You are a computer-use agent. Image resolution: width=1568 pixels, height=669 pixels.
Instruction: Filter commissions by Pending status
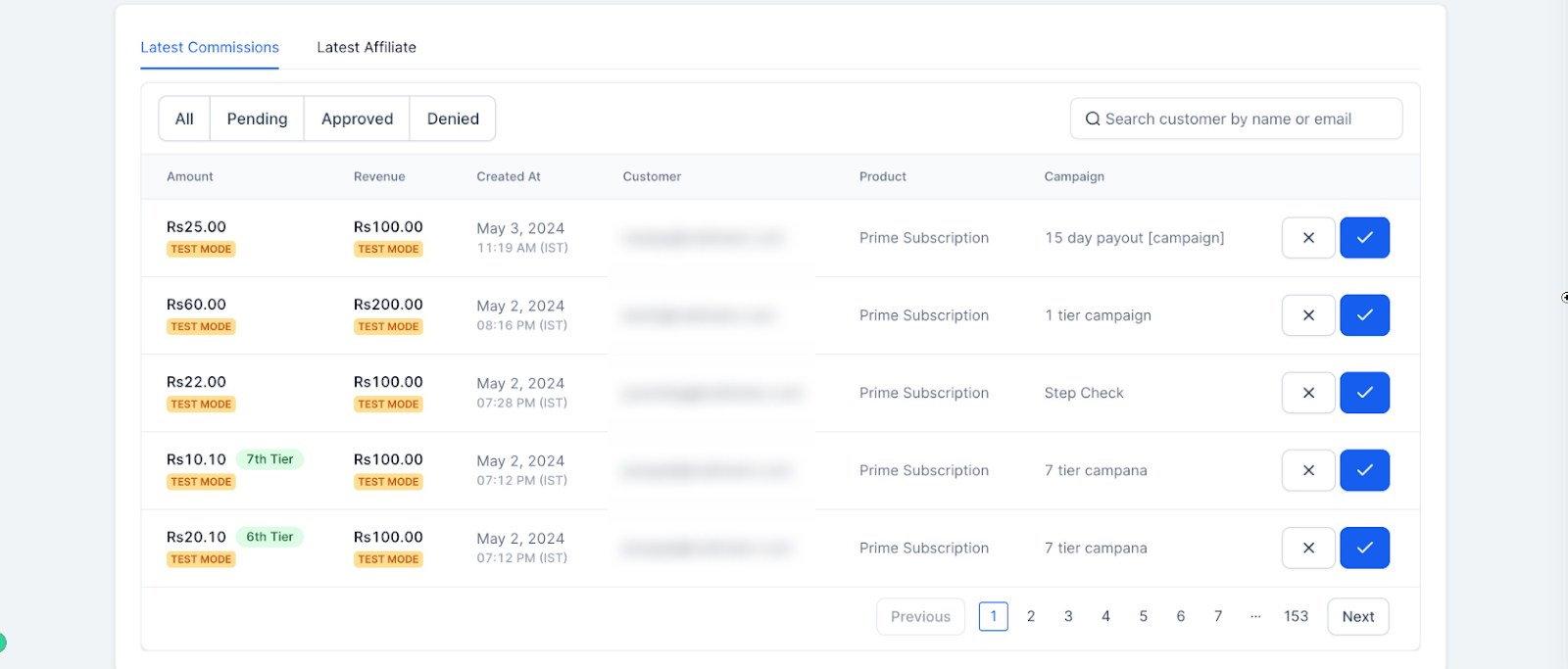click(x=257, y=119)
